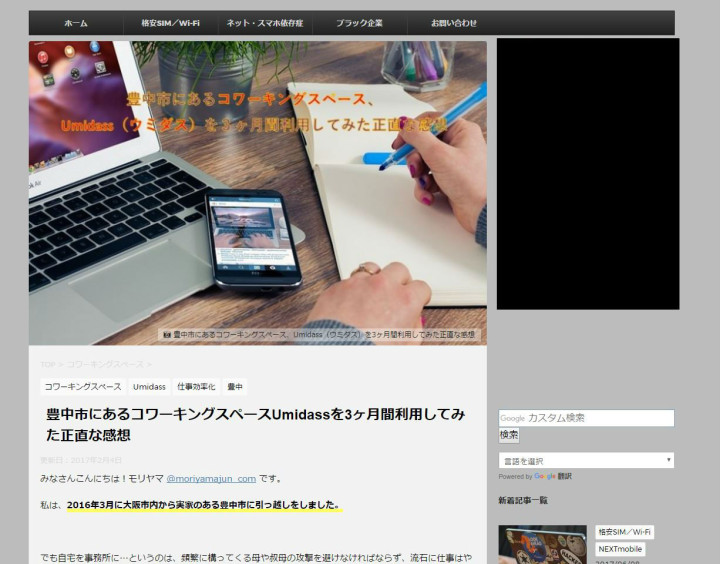This screenshot has height=564, width=720.
Task: Select the 仕事効率化 tag button
Action: pos(196,387)
